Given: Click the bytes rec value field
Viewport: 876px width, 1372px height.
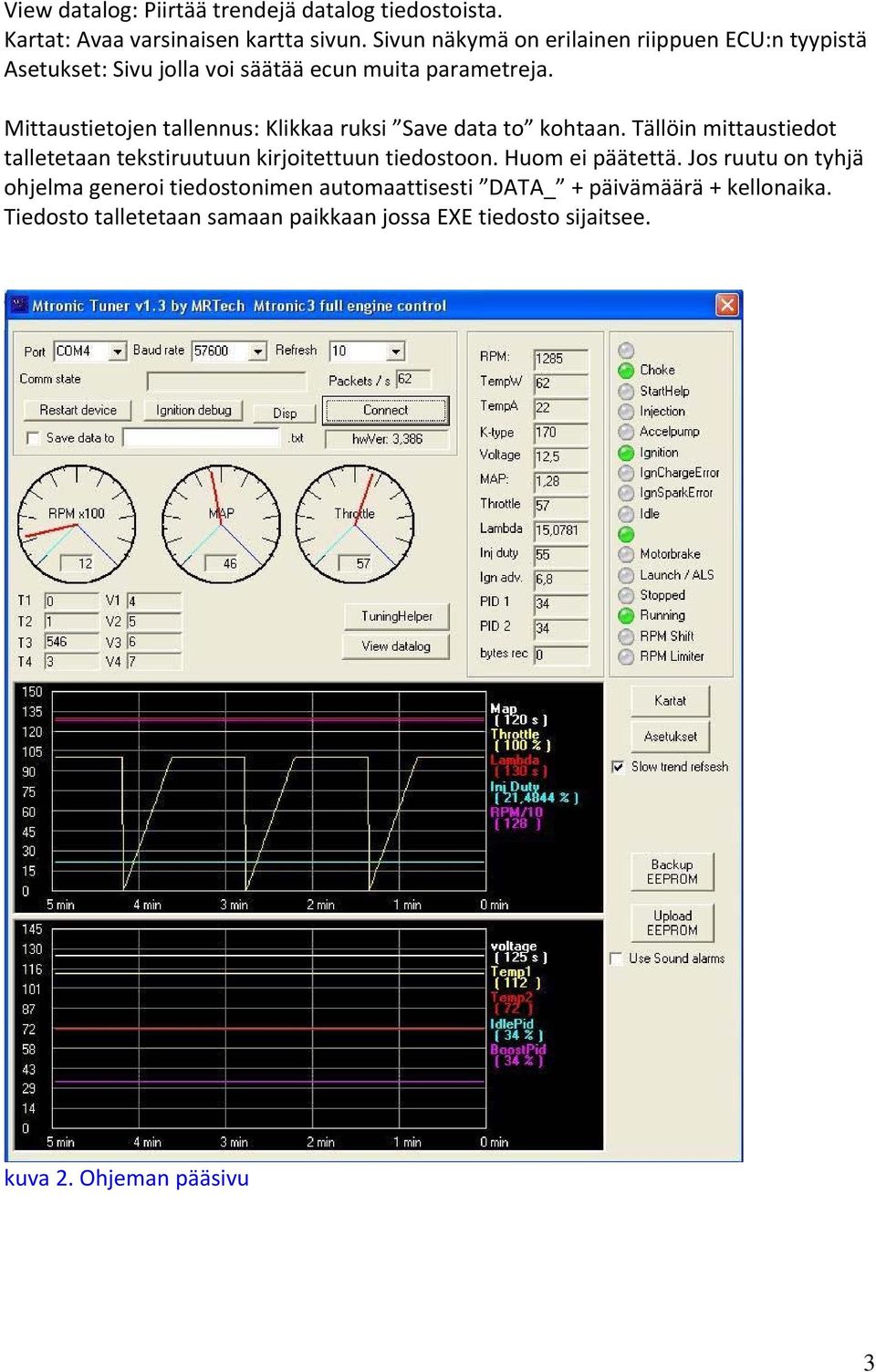Looking at the screenshot, I should pyautogui.click(x=560, y=655).
